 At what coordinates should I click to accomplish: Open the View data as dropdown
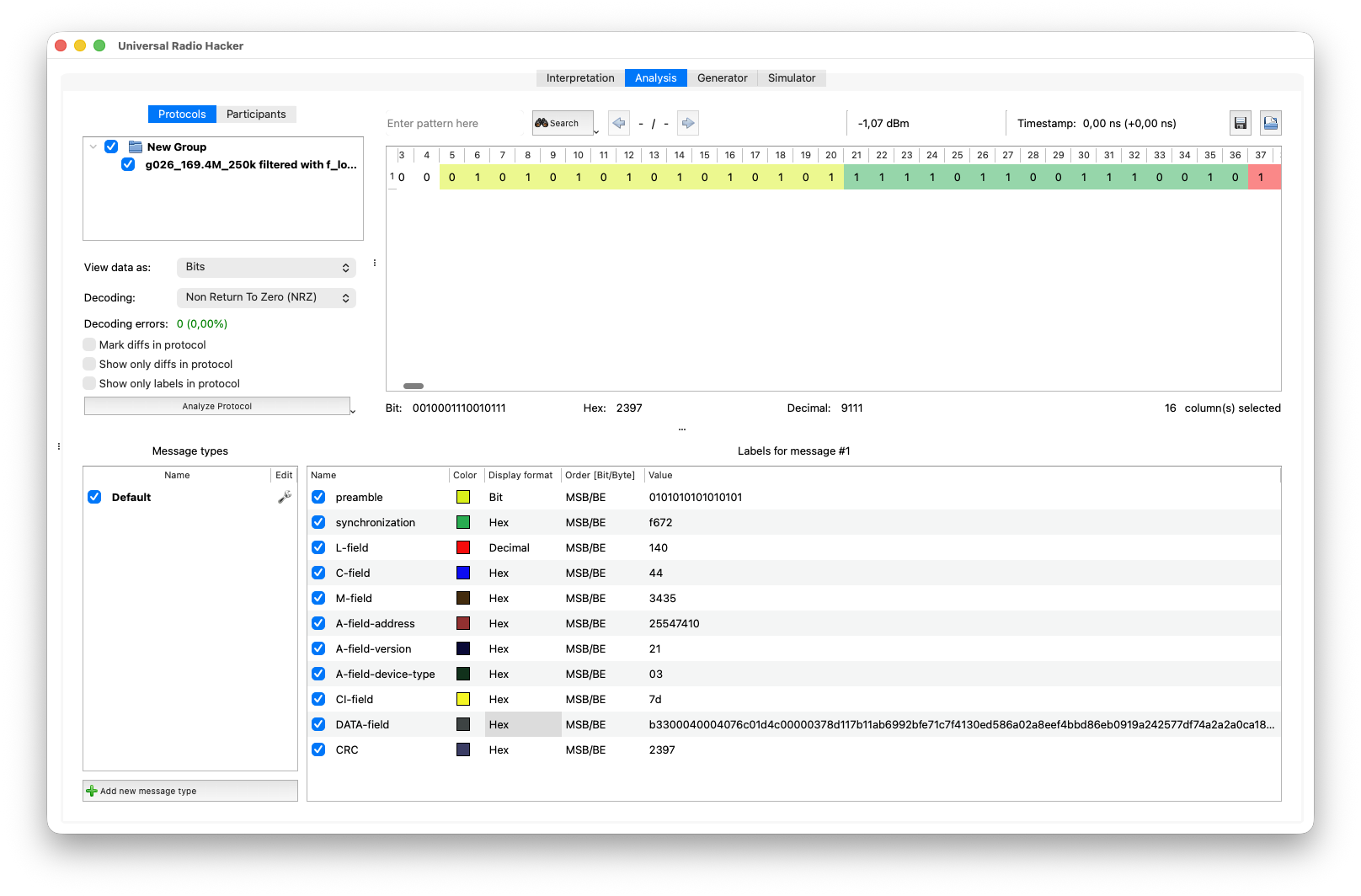[x=266, y=267]
